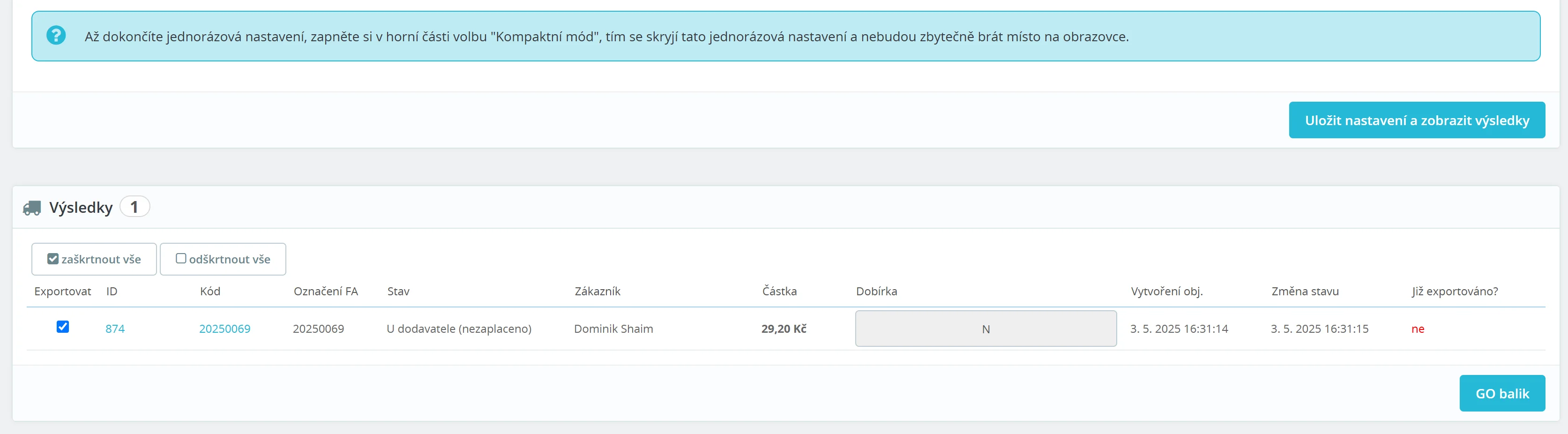Click the Zákazník column header

(x=597, y=291)
